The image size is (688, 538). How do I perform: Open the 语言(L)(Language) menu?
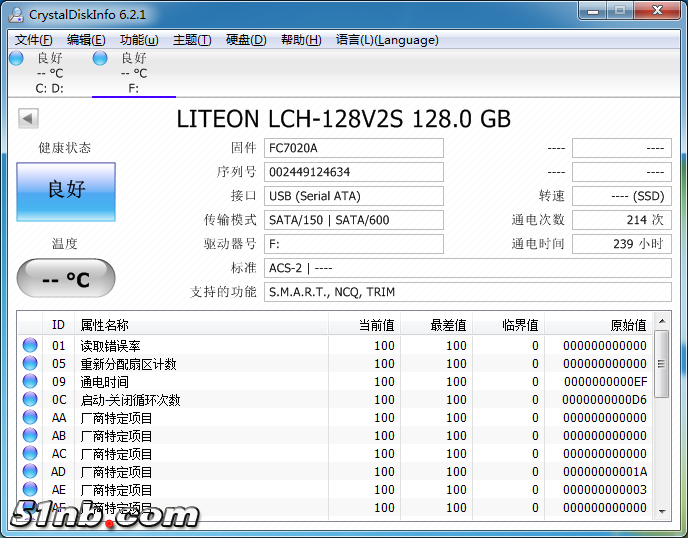(387, 40)
